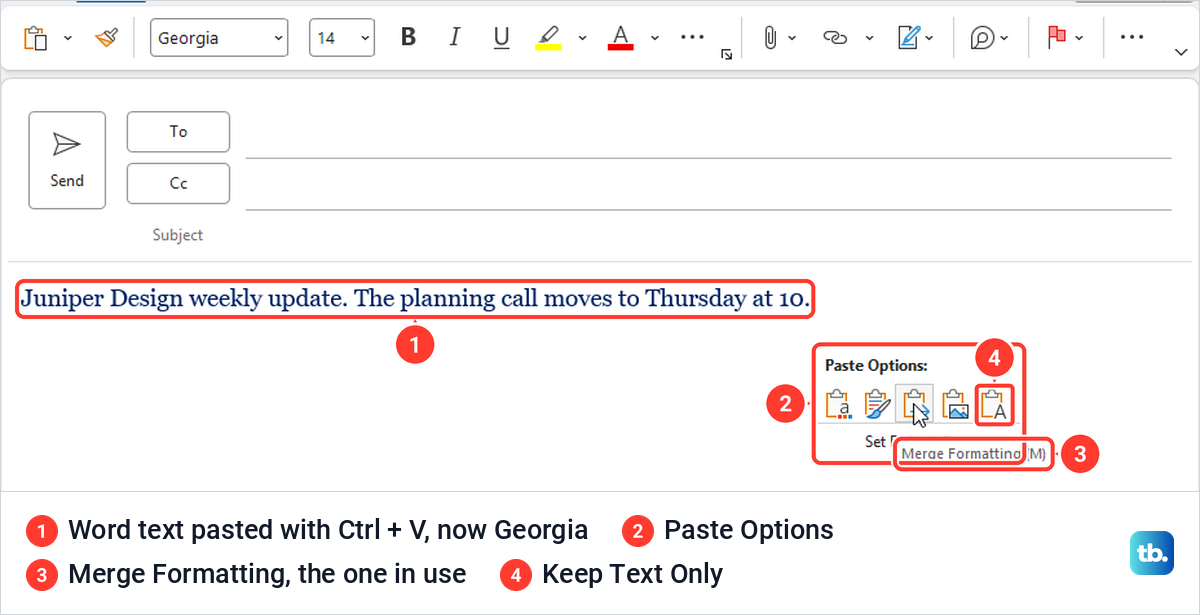
Task: Open the font dialog launcher arrow
Action: (726, 55)
